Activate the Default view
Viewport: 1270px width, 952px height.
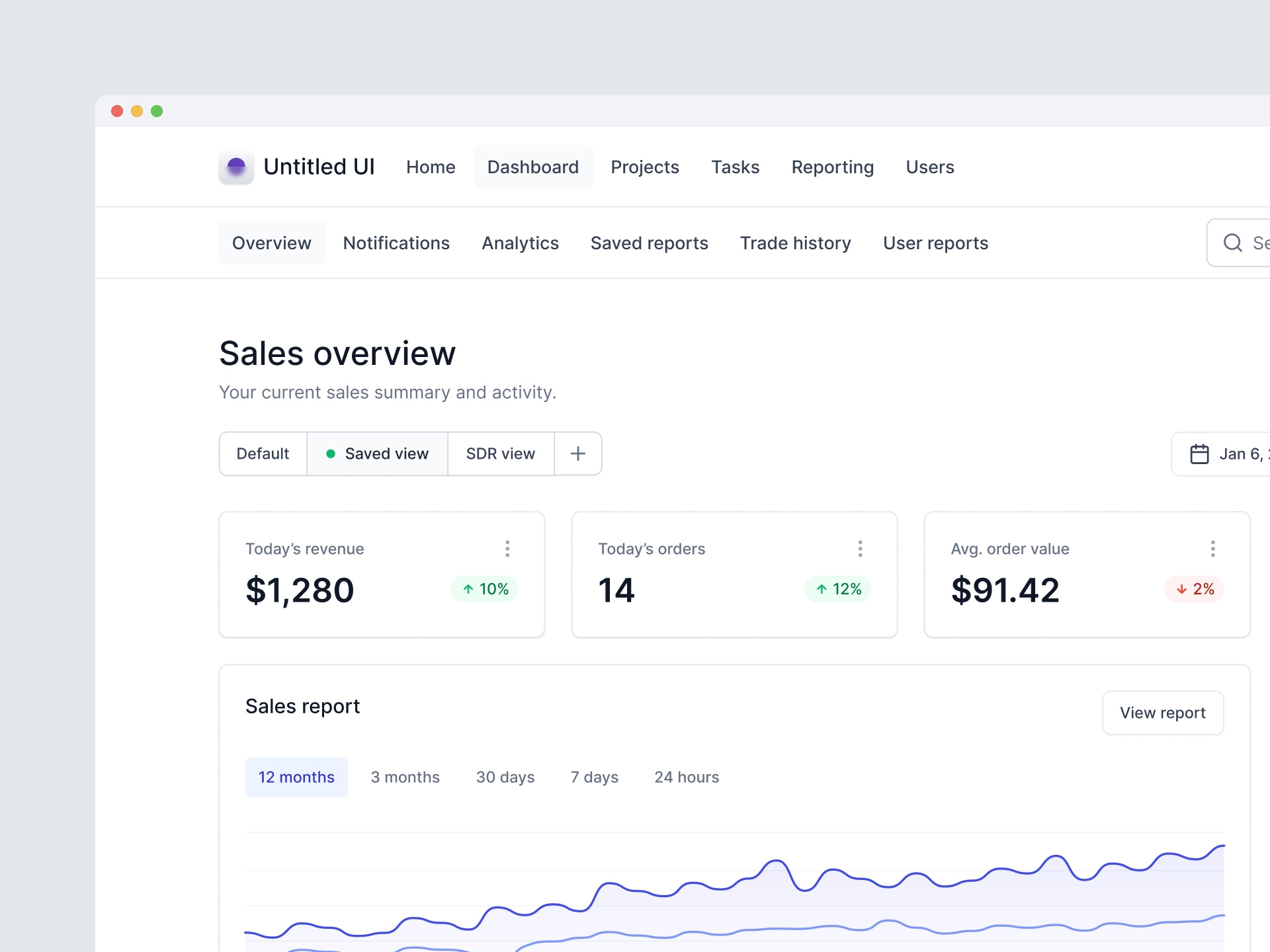tap(263, 454)
